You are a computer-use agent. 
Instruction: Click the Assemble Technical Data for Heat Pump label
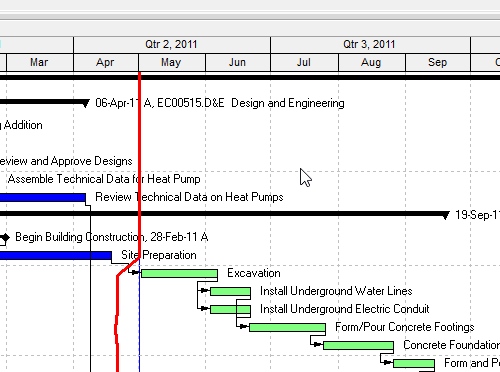(x=104, y=179)
